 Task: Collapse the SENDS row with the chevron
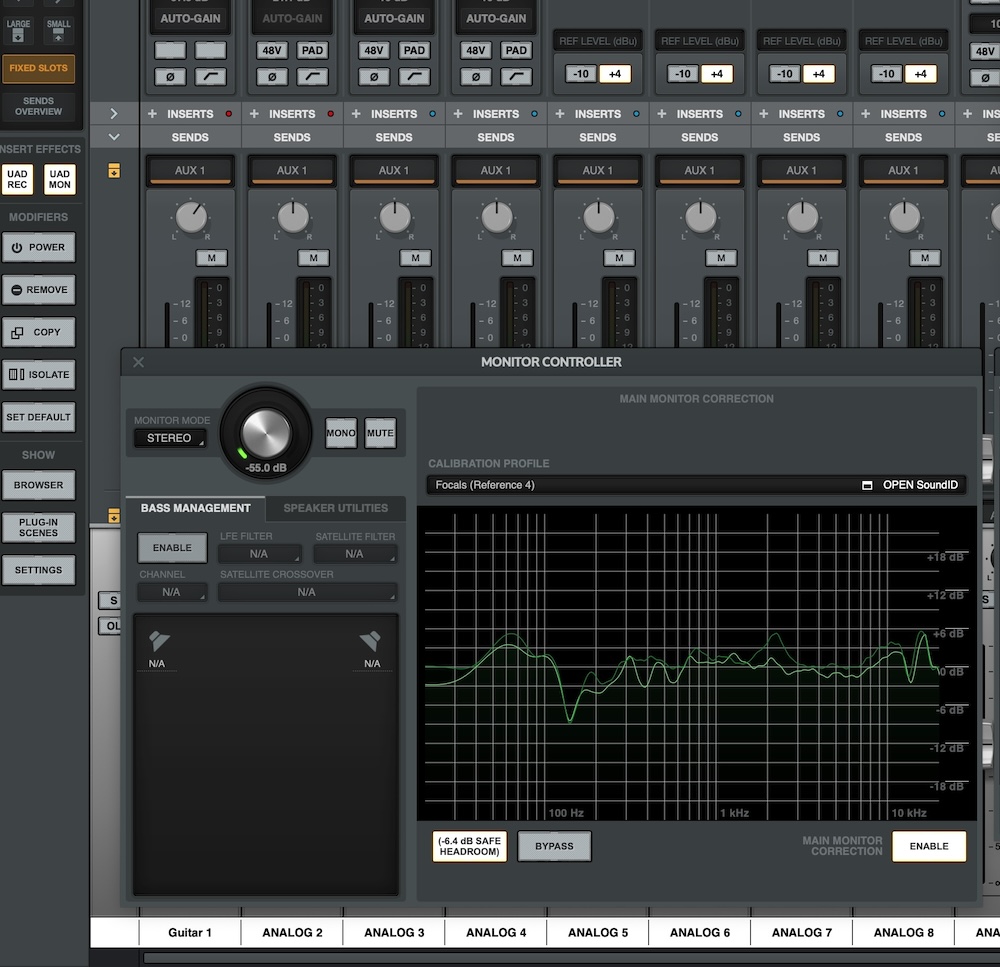[x=114, y=137]
